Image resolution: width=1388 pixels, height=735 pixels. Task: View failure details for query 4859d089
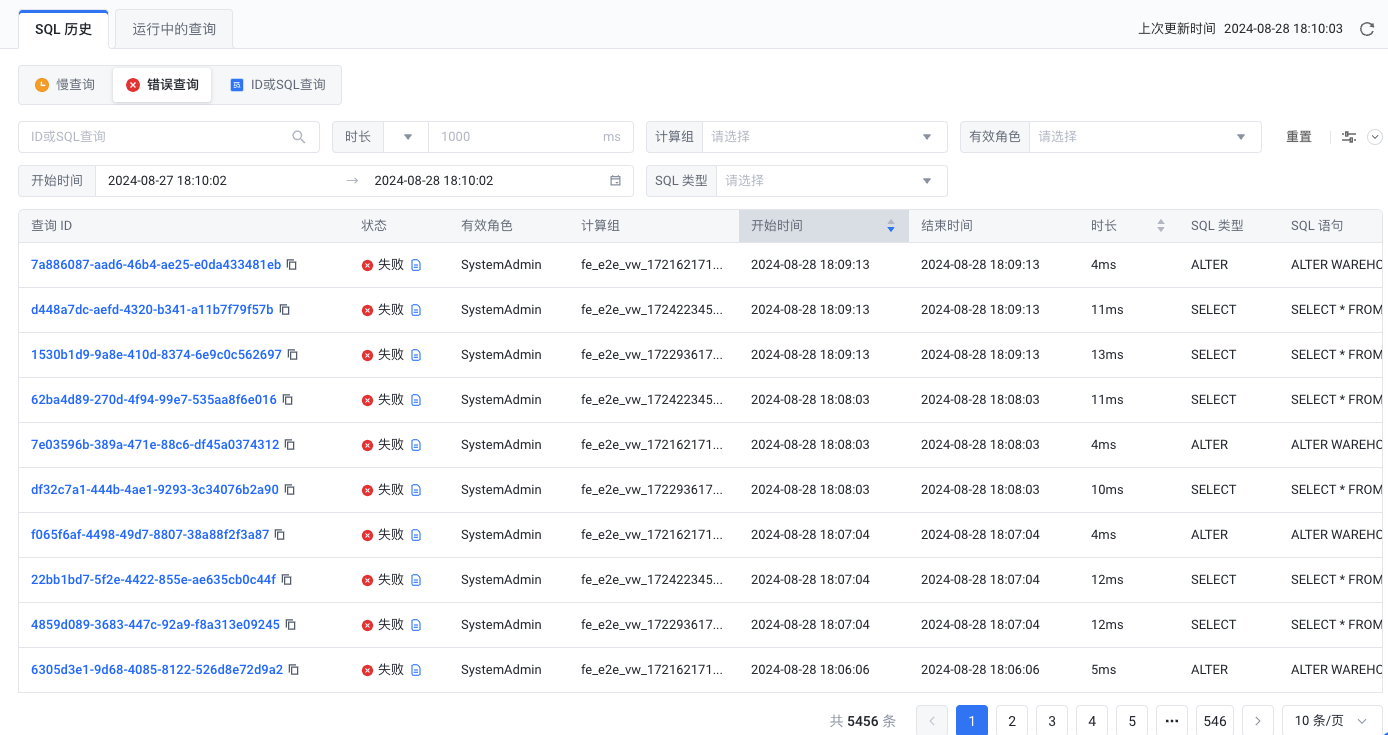416,625
